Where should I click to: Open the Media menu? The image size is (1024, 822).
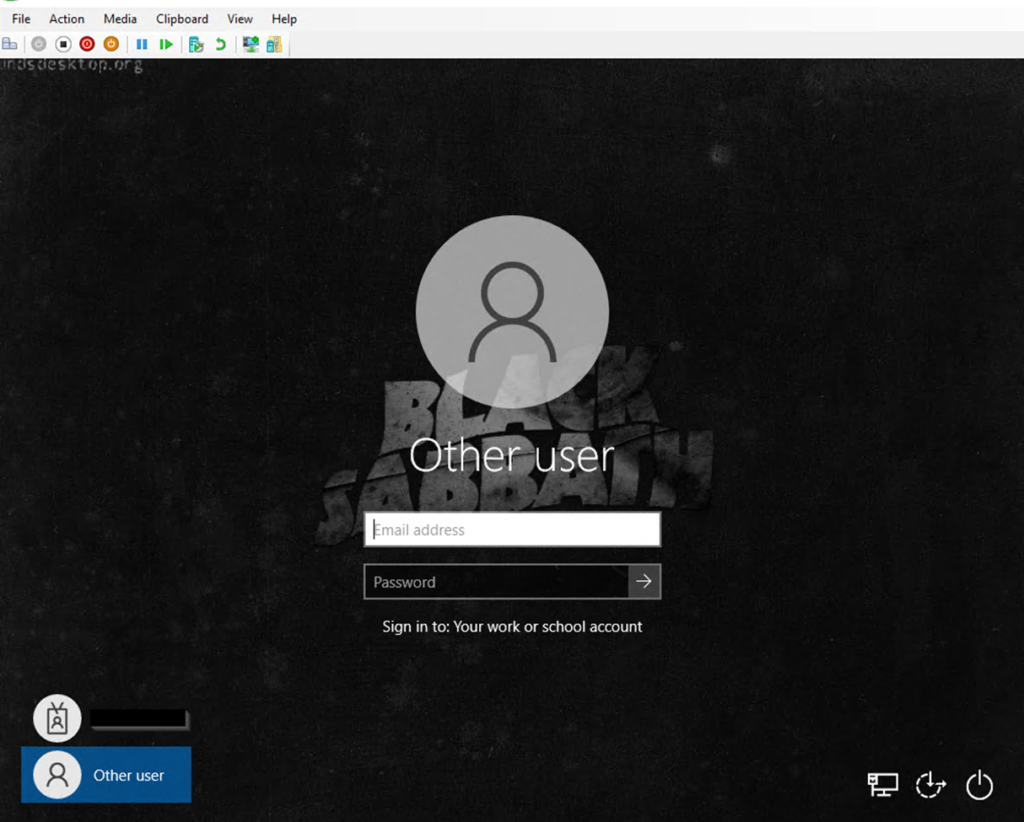tap(120, 19)
